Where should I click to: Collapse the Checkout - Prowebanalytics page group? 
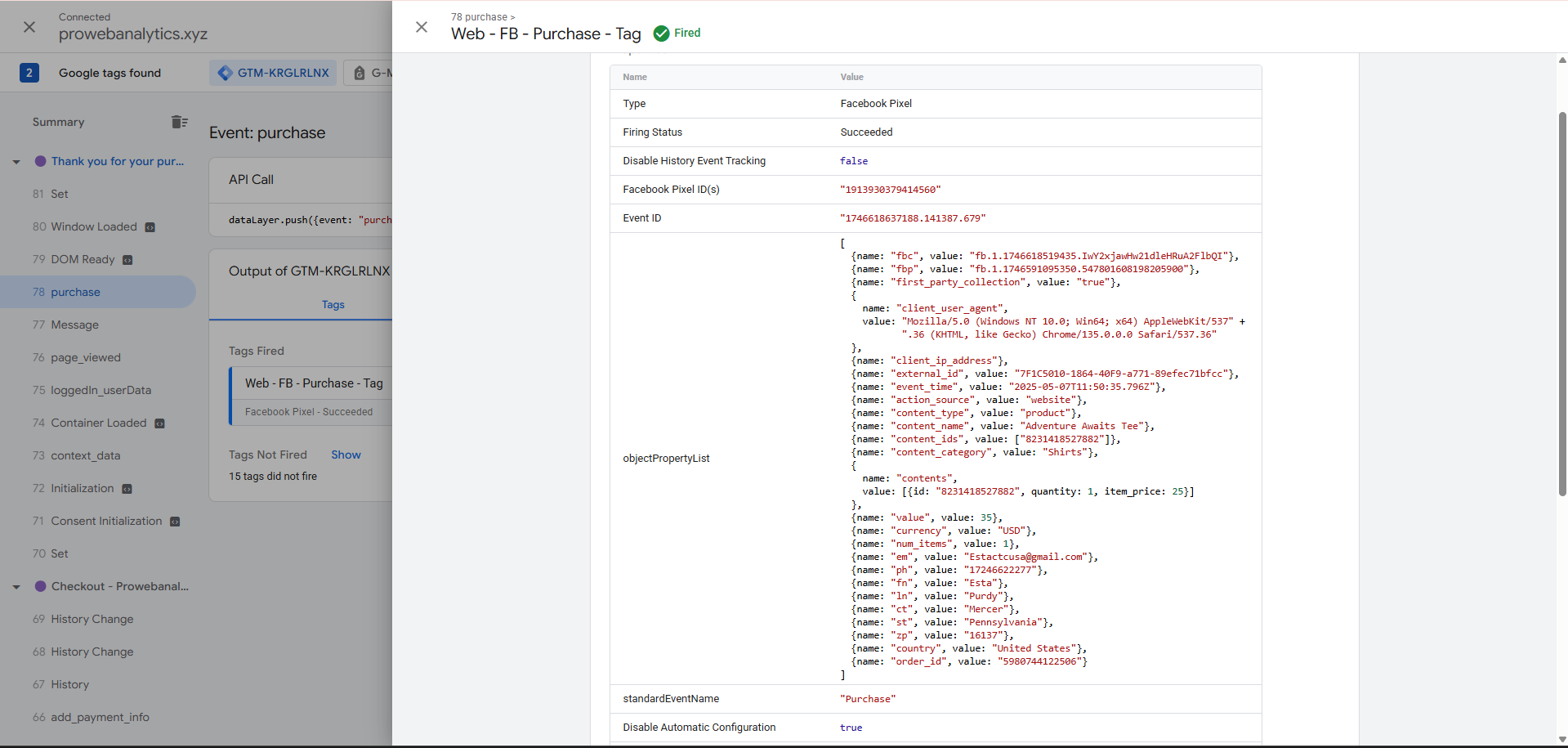coord(16,587)
